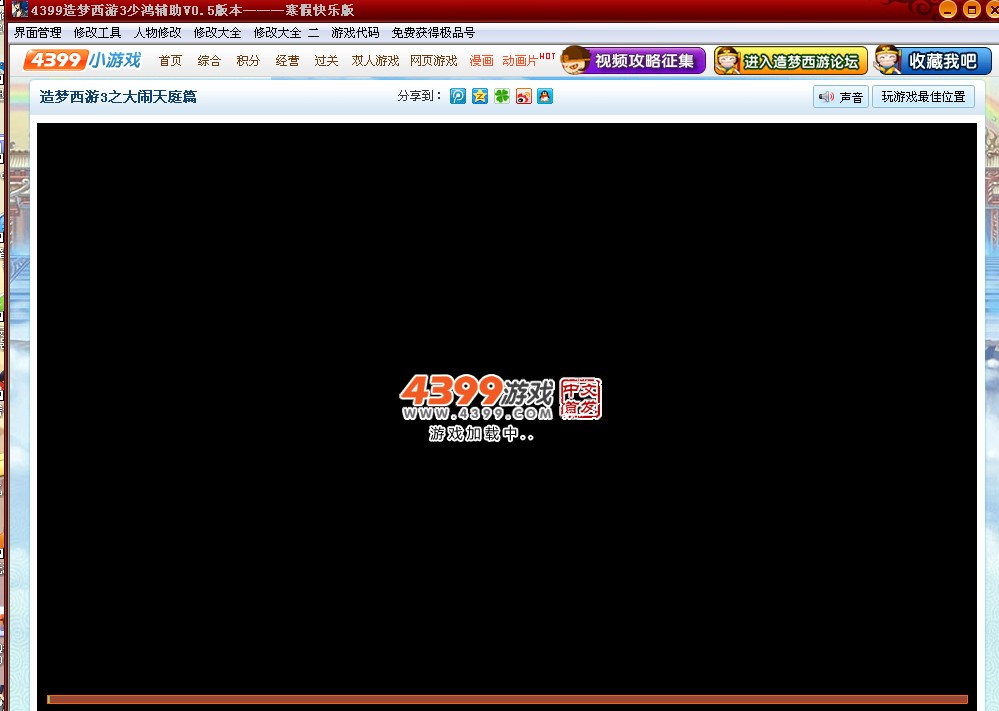Click the 游戏加载中 loading text
This screenshot has width=999, height=711.
(x=481, y=434)
